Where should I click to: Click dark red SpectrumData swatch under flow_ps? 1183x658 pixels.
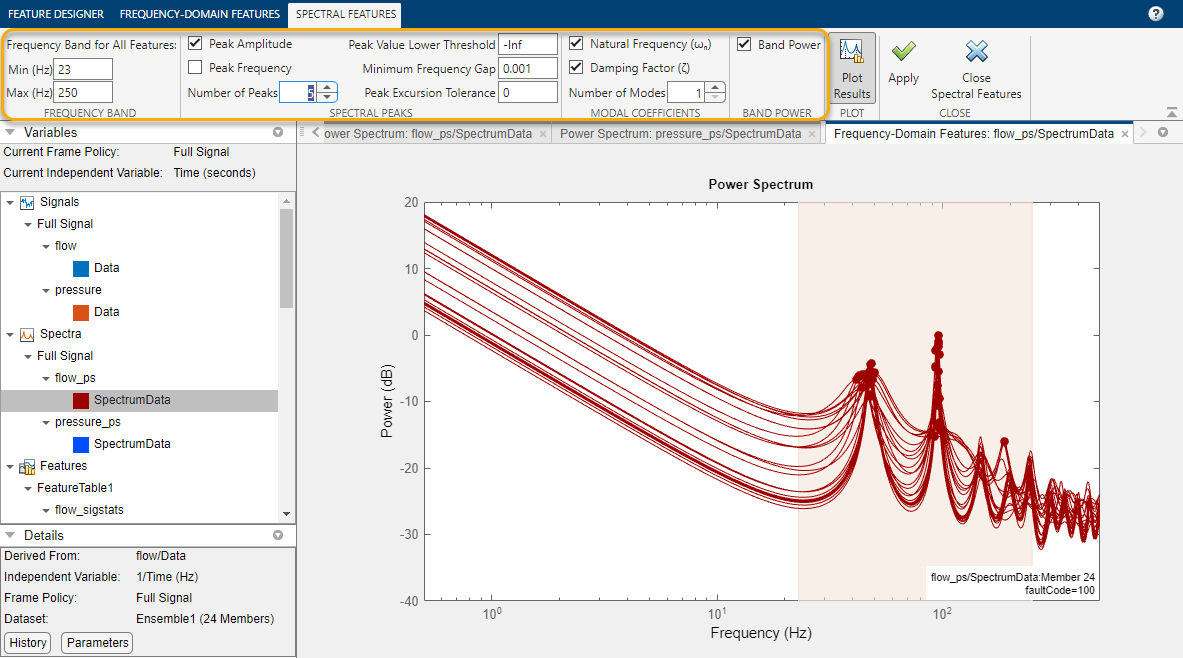pyautogui.click(x=81, y=401)
